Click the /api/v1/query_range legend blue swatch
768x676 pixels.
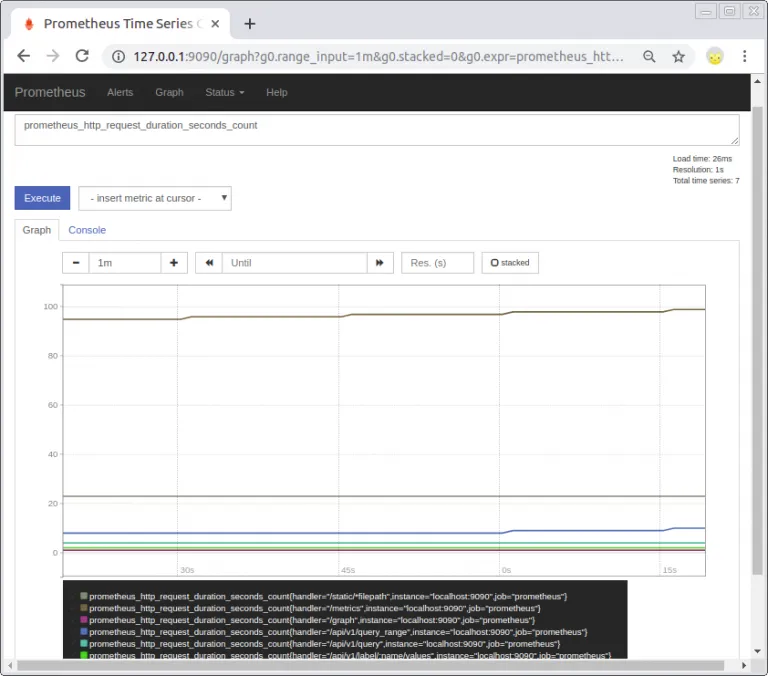click(x=84, y=631)
